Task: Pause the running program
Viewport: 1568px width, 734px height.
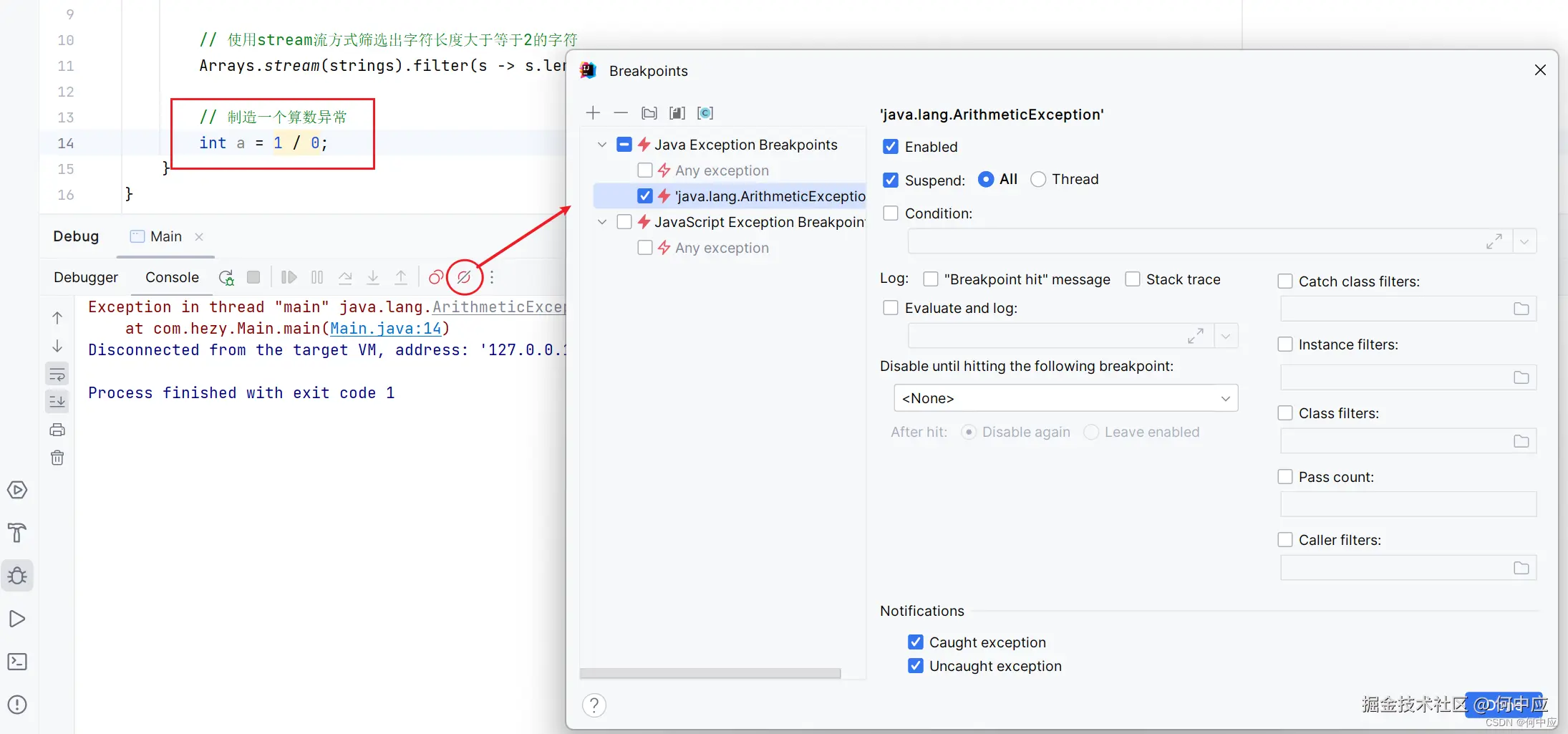Action: pyautogui.click(x=317, y=277)
